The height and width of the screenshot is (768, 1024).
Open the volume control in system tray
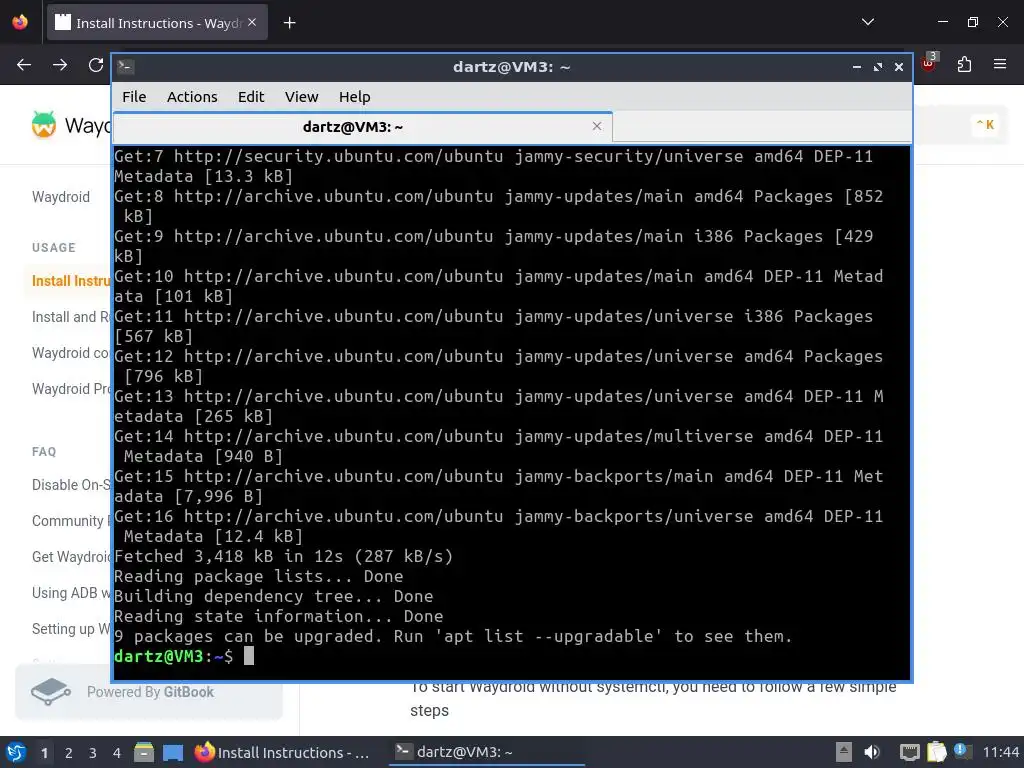(x=872, y=752)
